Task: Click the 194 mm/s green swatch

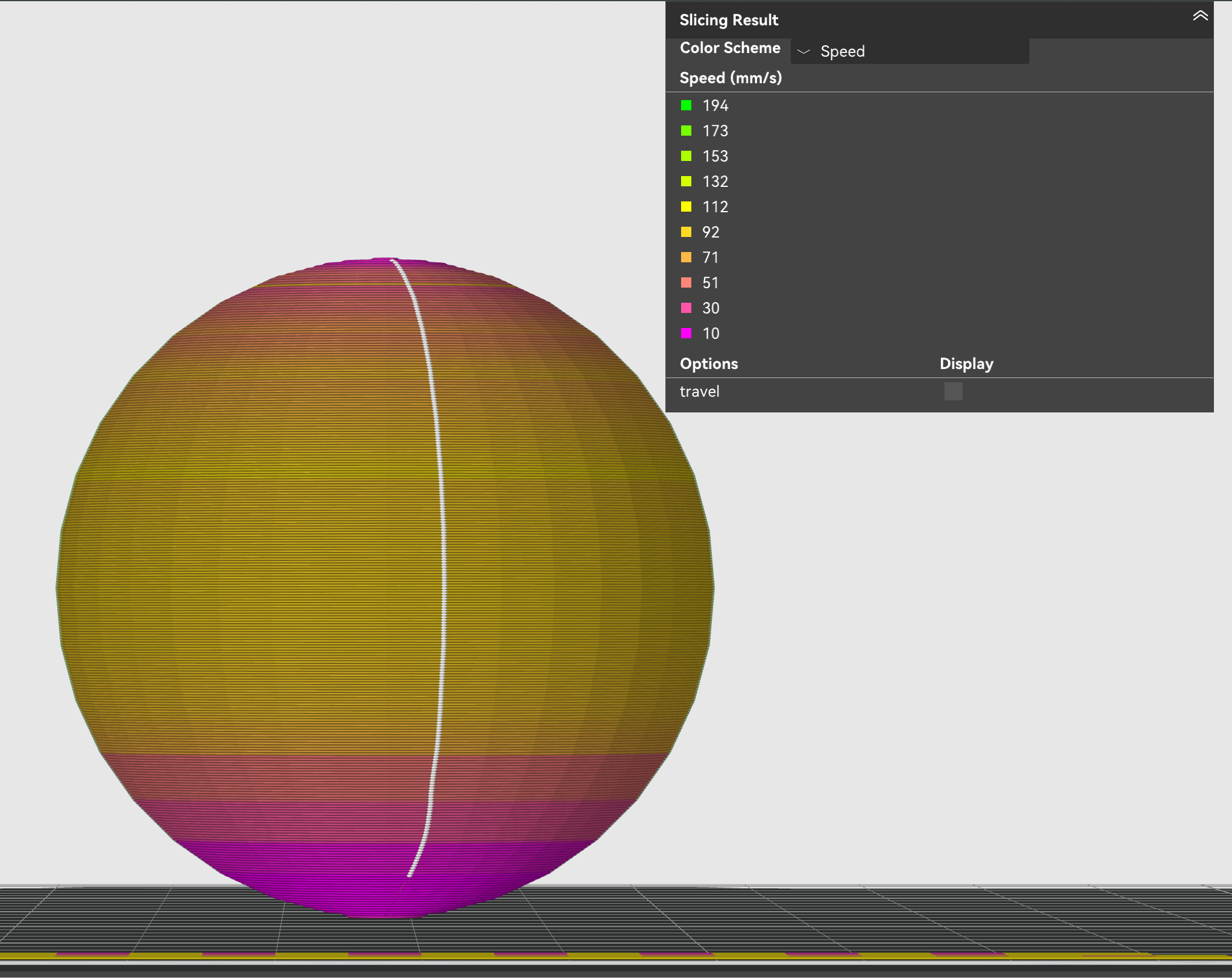Action: 686,106
